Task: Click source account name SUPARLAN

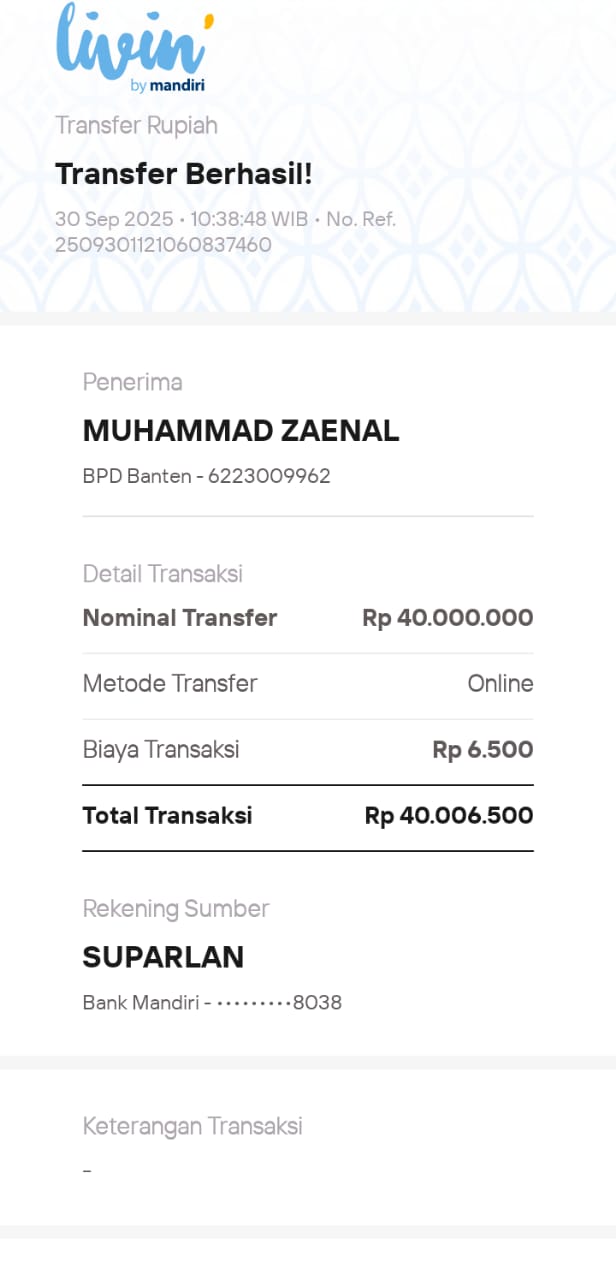Action: click(x=163, y=957)
